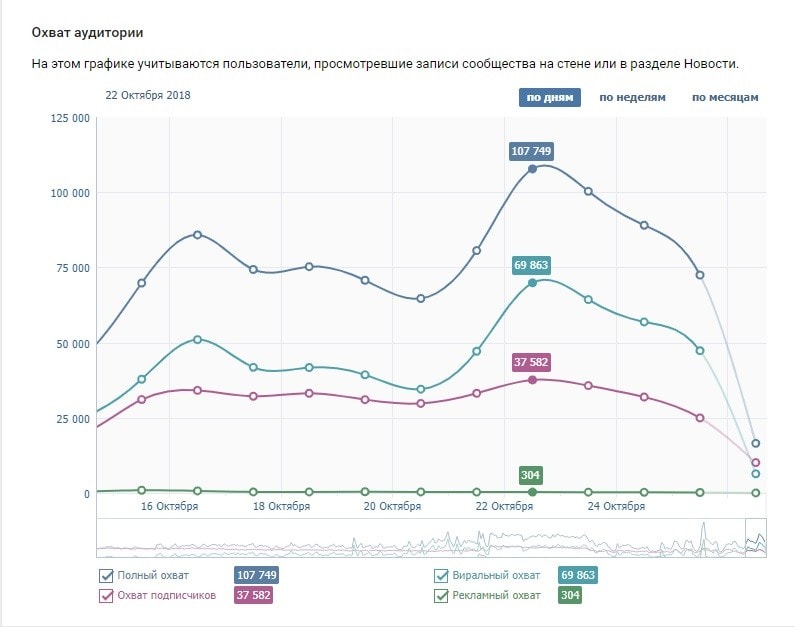Click the 304 ad reach point

[532, 492]
